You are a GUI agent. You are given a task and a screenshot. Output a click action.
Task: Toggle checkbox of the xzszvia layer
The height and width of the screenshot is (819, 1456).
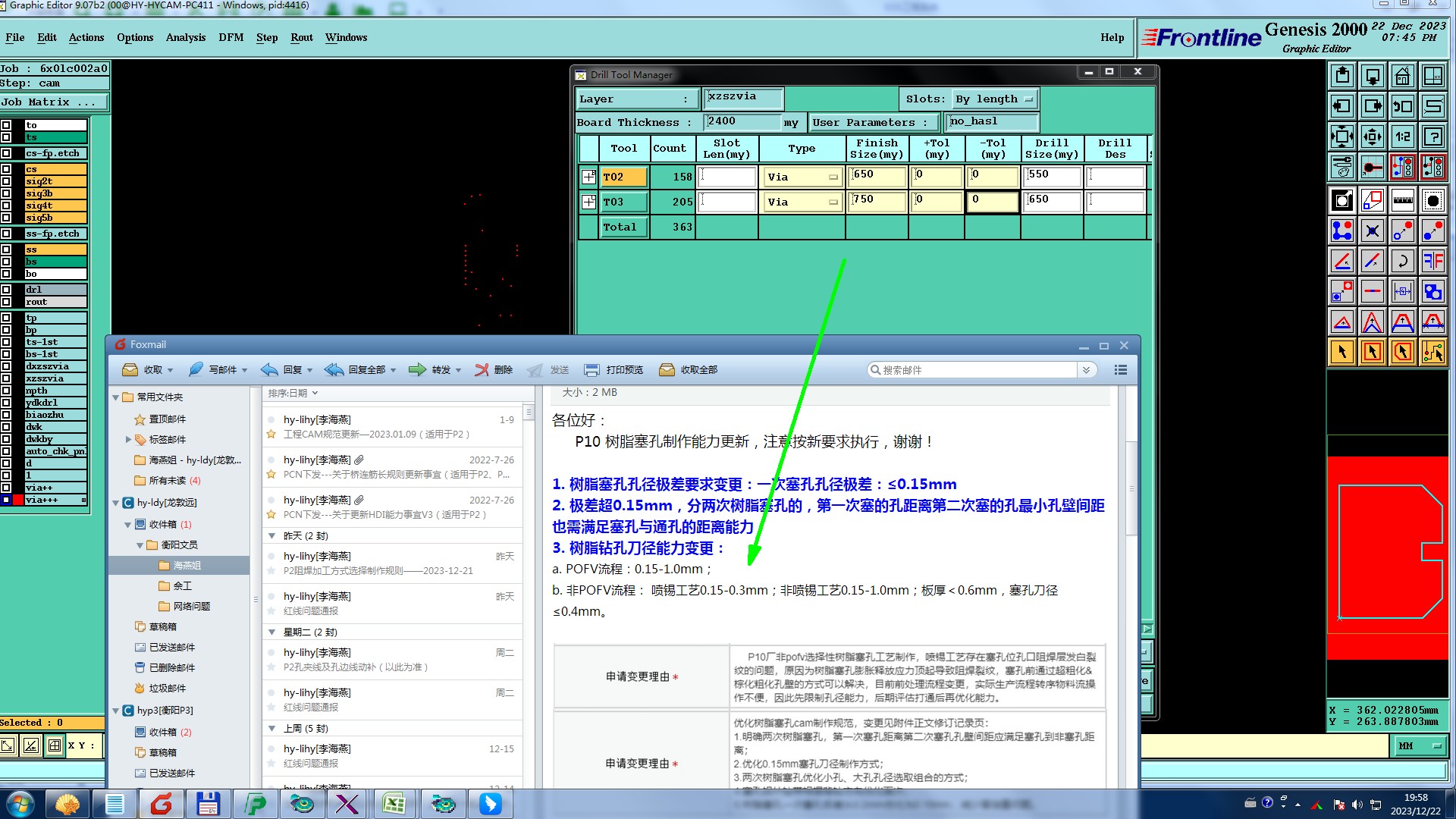[6, 378]
